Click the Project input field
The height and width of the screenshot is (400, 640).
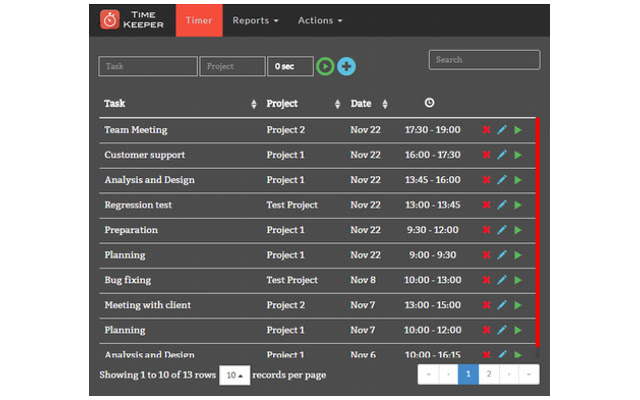click(232, 67)
